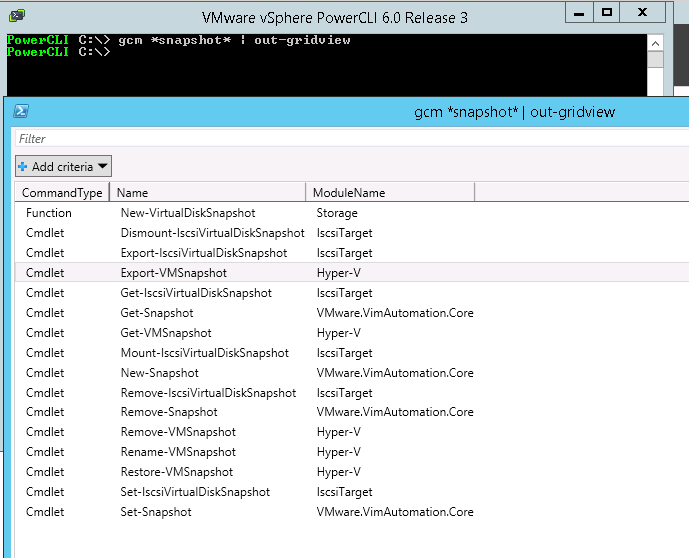Screen dimensions: 689x558
Task: Select the Remove-IscsiVirtualDiskSnapshot row
Action: pos(352,393)
